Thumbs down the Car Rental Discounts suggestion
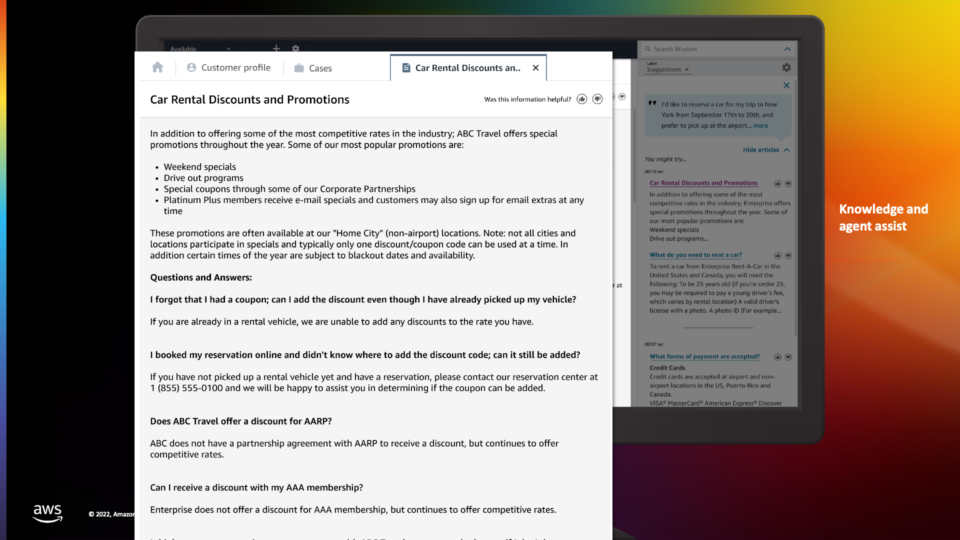This screenshot has height=540, width=960. click(789, 184)
